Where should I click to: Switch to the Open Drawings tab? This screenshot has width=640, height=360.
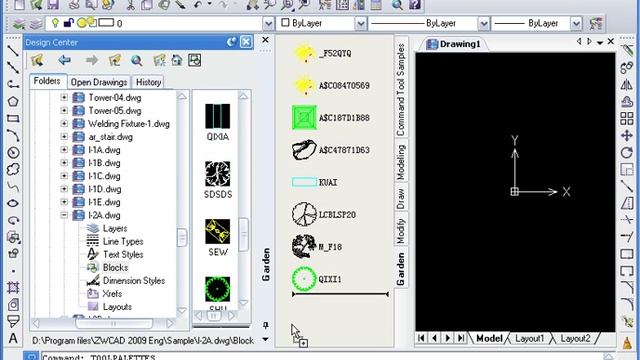(99, 82)
